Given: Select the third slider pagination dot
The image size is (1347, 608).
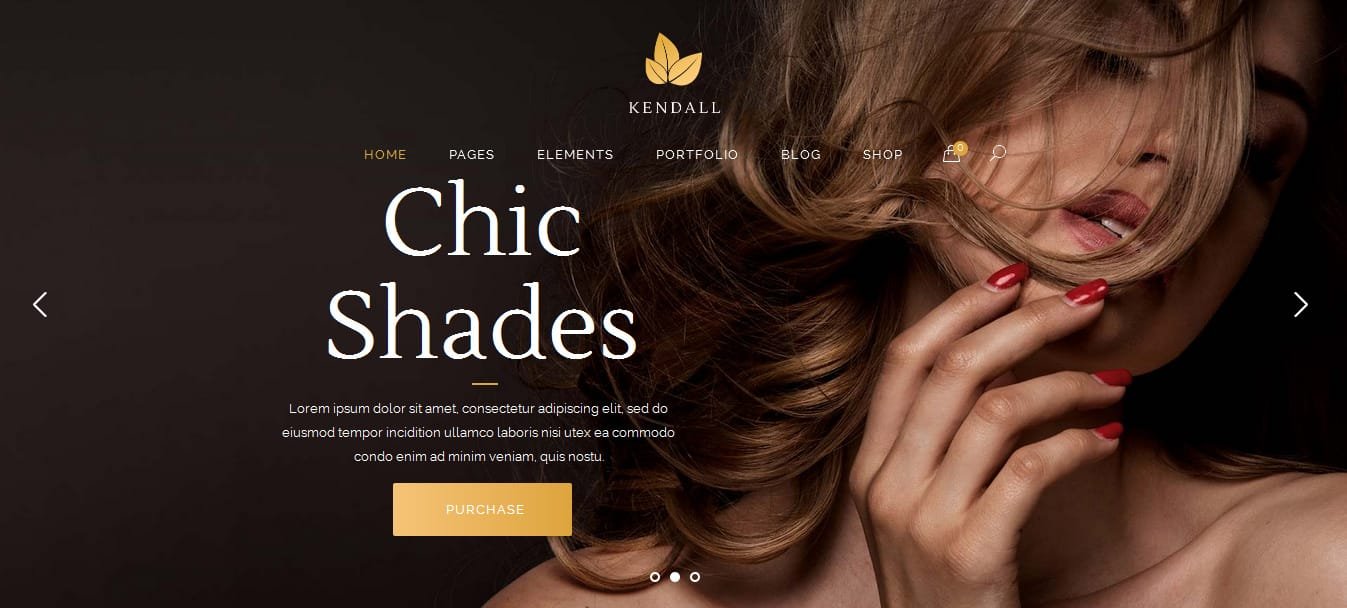Looking at the screenshot, I should point(695,577).
